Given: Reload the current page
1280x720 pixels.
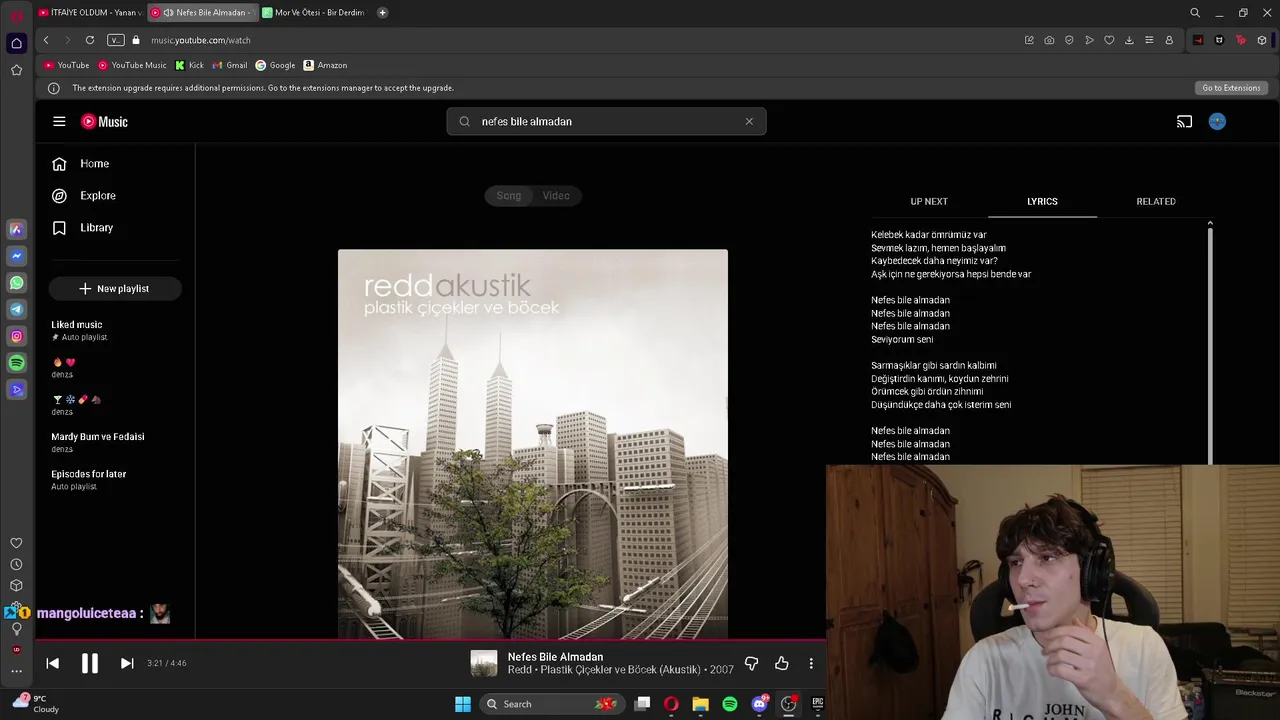Looking at the screenshot, I should tap(90, 40).
